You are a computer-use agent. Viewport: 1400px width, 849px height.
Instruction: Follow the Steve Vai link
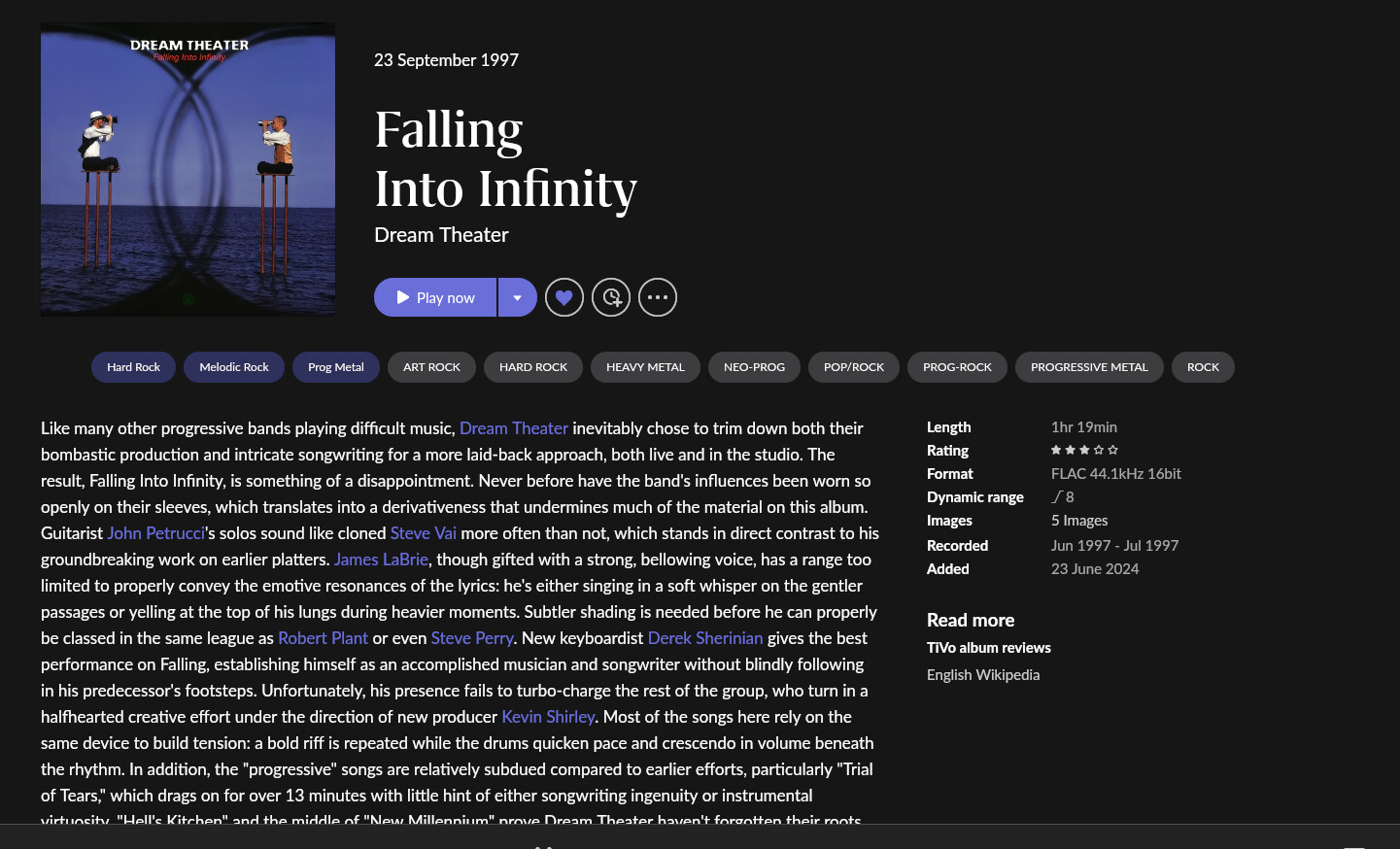[424, 533]
